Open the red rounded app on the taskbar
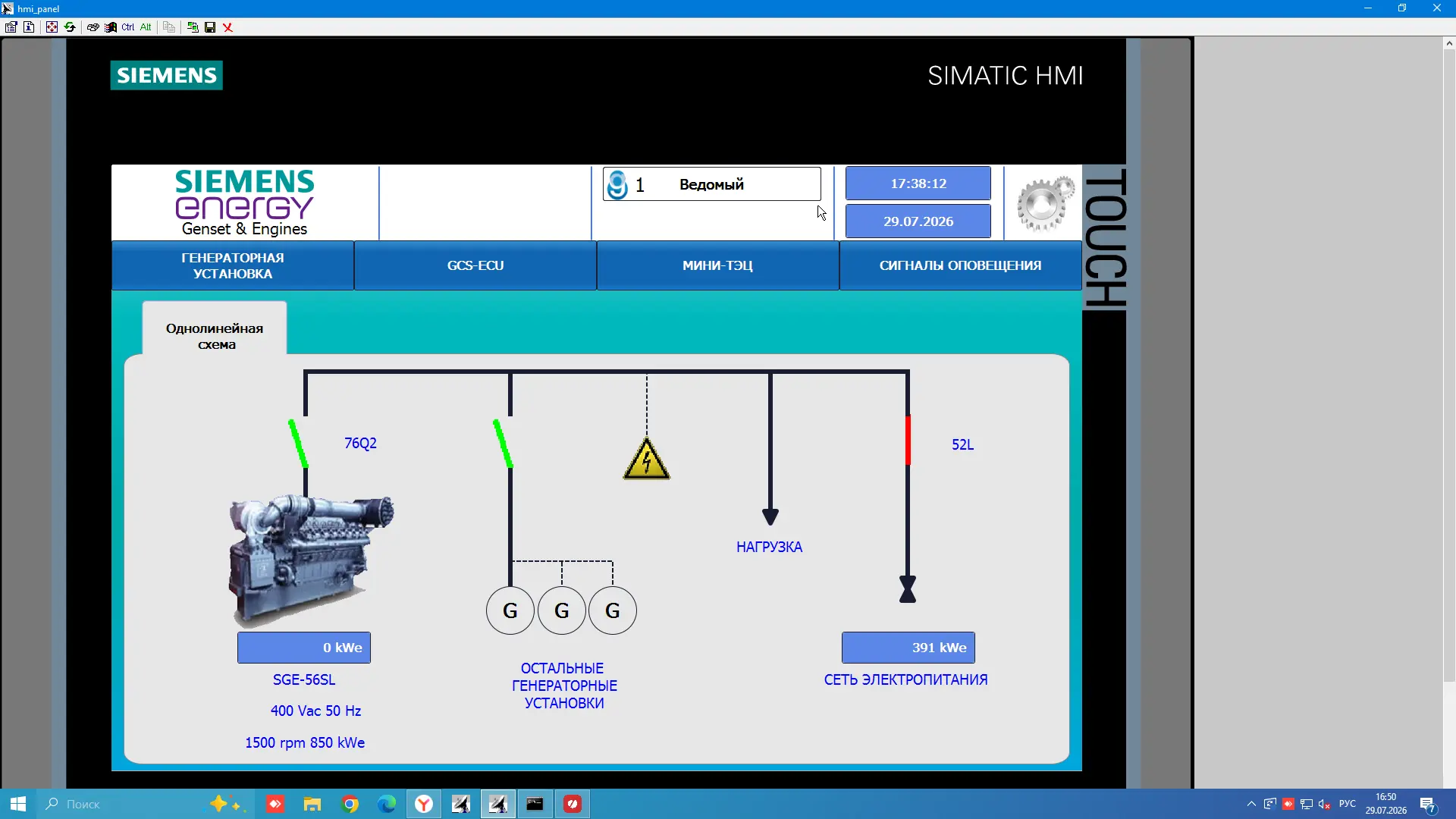Image resolution: width=1456 pixels, height=819 pixels. point(573,804)
